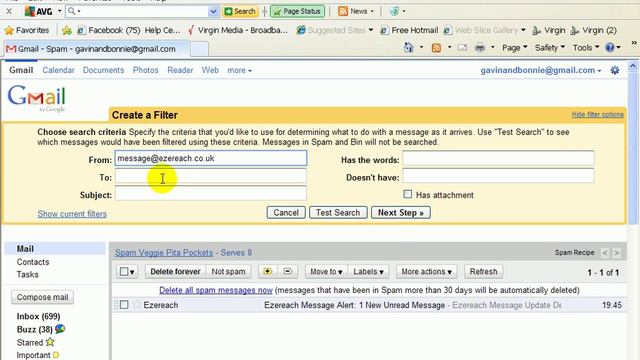Click the Gmail settings gear icon
Image resolution: width=640 pixels, height=360 pixels.
click(x=615, y=70)
